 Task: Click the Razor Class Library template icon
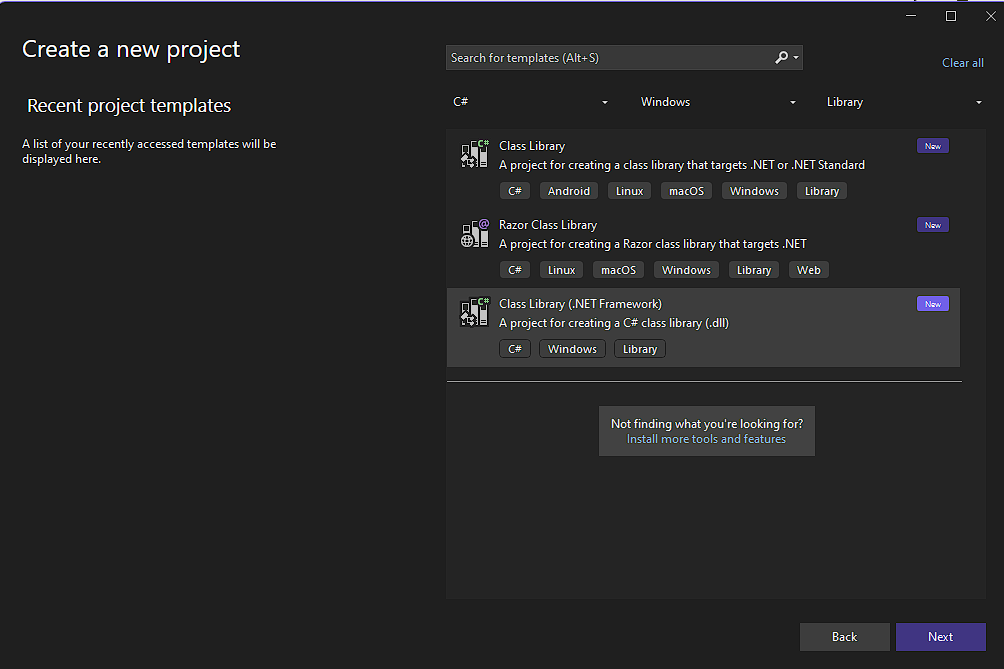[x=474, y=233]
